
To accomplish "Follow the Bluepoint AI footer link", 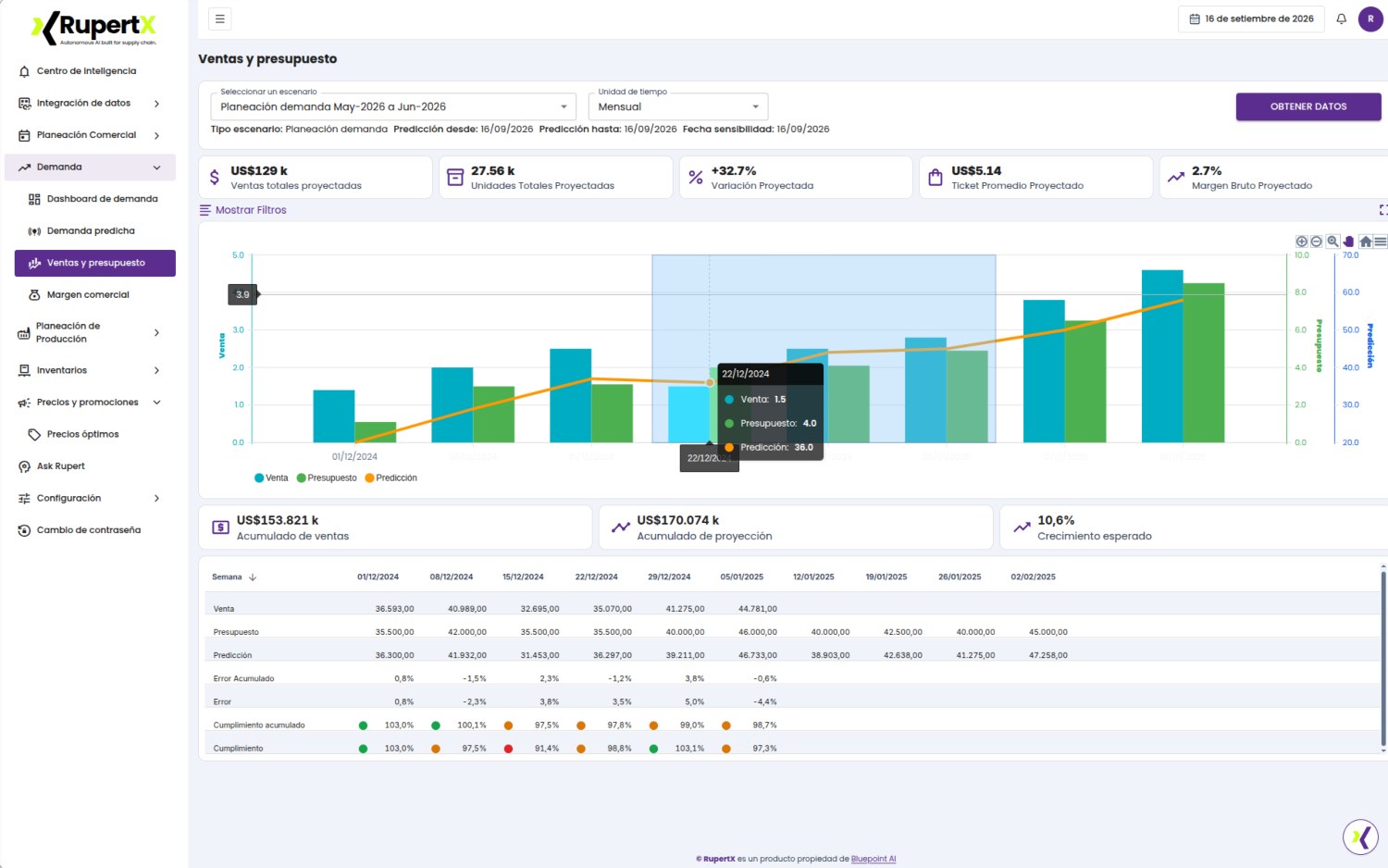I will tap(874, 859).
